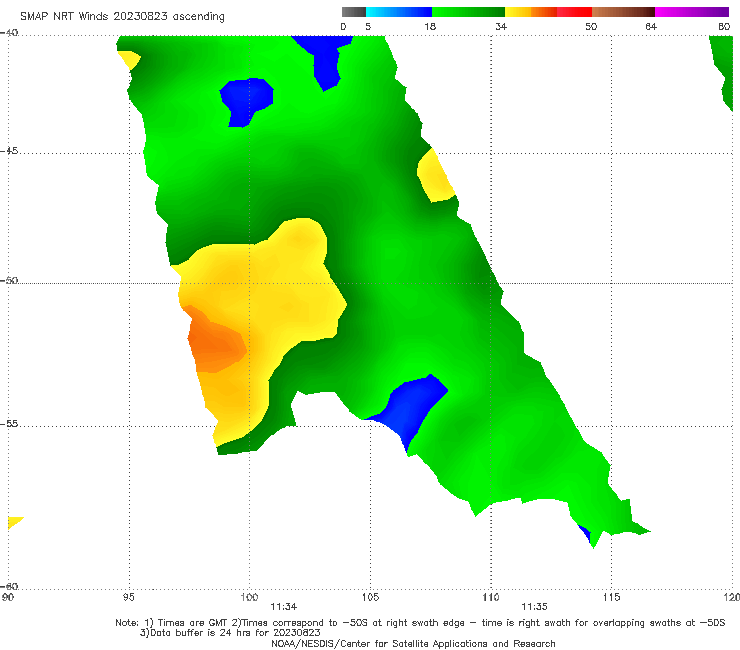
Task: Click the note line starting 'Note: 1) Times are GMT'
Action: pyautogui.click(x=420, y=623)
